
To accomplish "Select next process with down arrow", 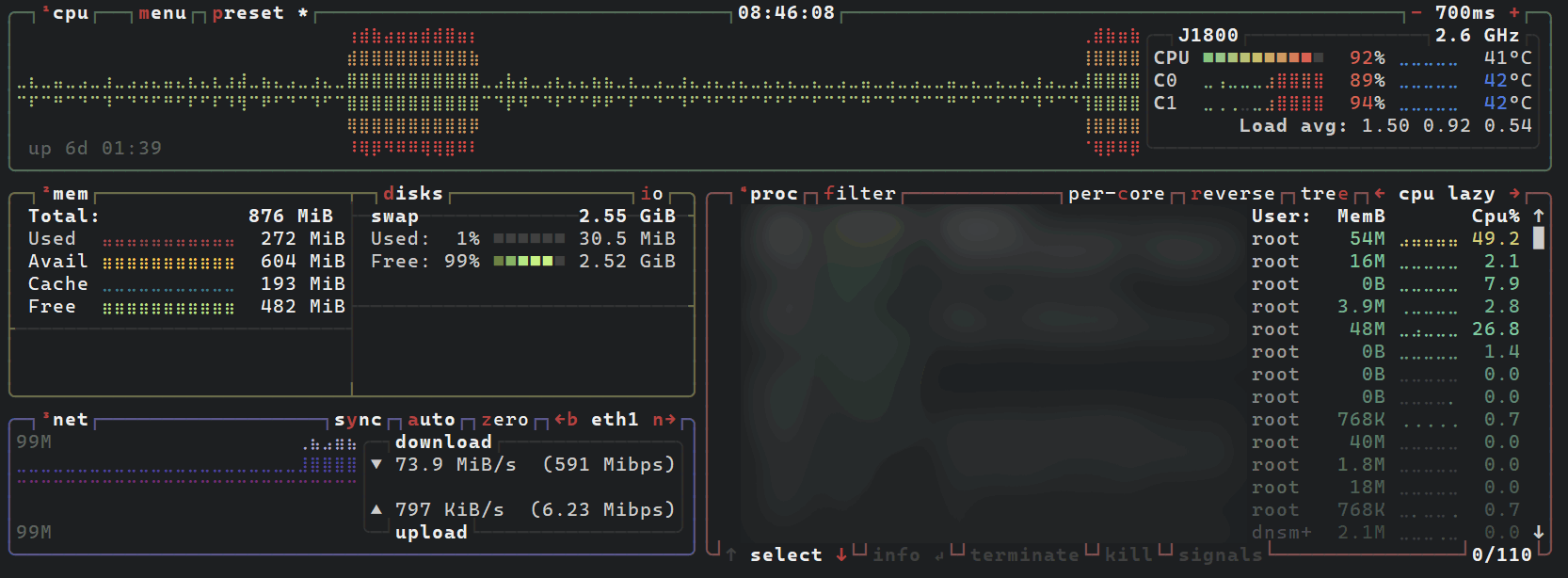I will (x=841, y=555).
